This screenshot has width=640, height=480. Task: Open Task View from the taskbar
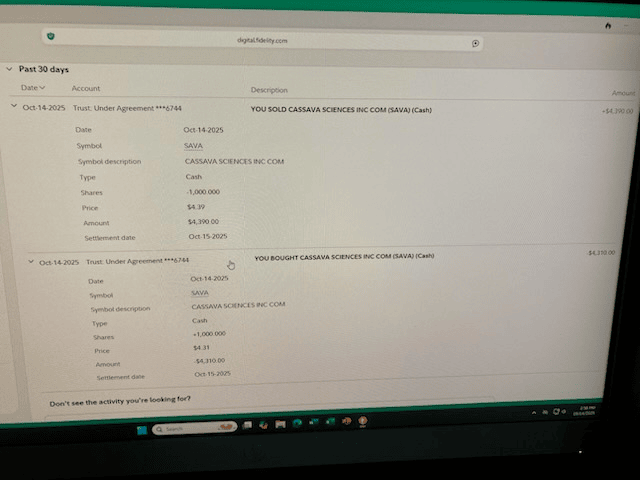click(247, 425)
